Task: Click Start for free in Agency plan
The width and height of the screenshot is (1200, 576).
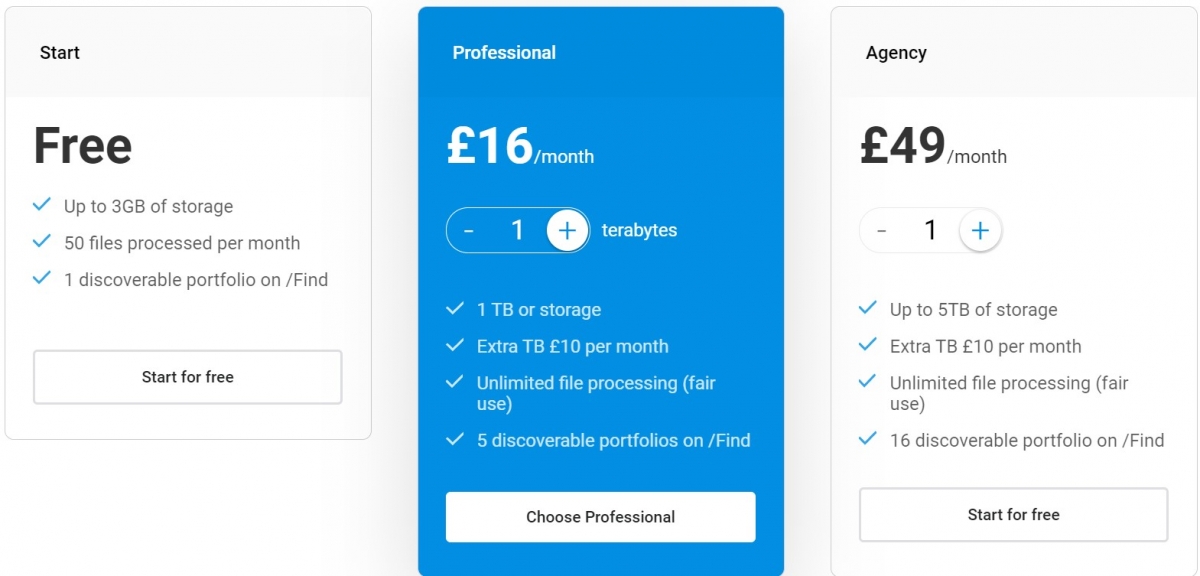Action: tap(1013, 515)
